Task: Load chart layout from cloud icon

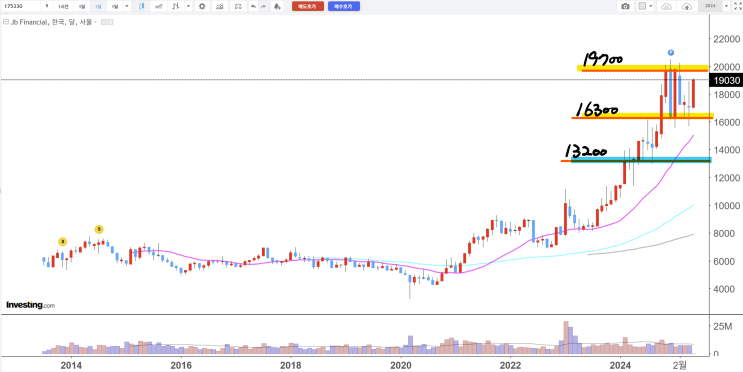Action: coord(667,6)
